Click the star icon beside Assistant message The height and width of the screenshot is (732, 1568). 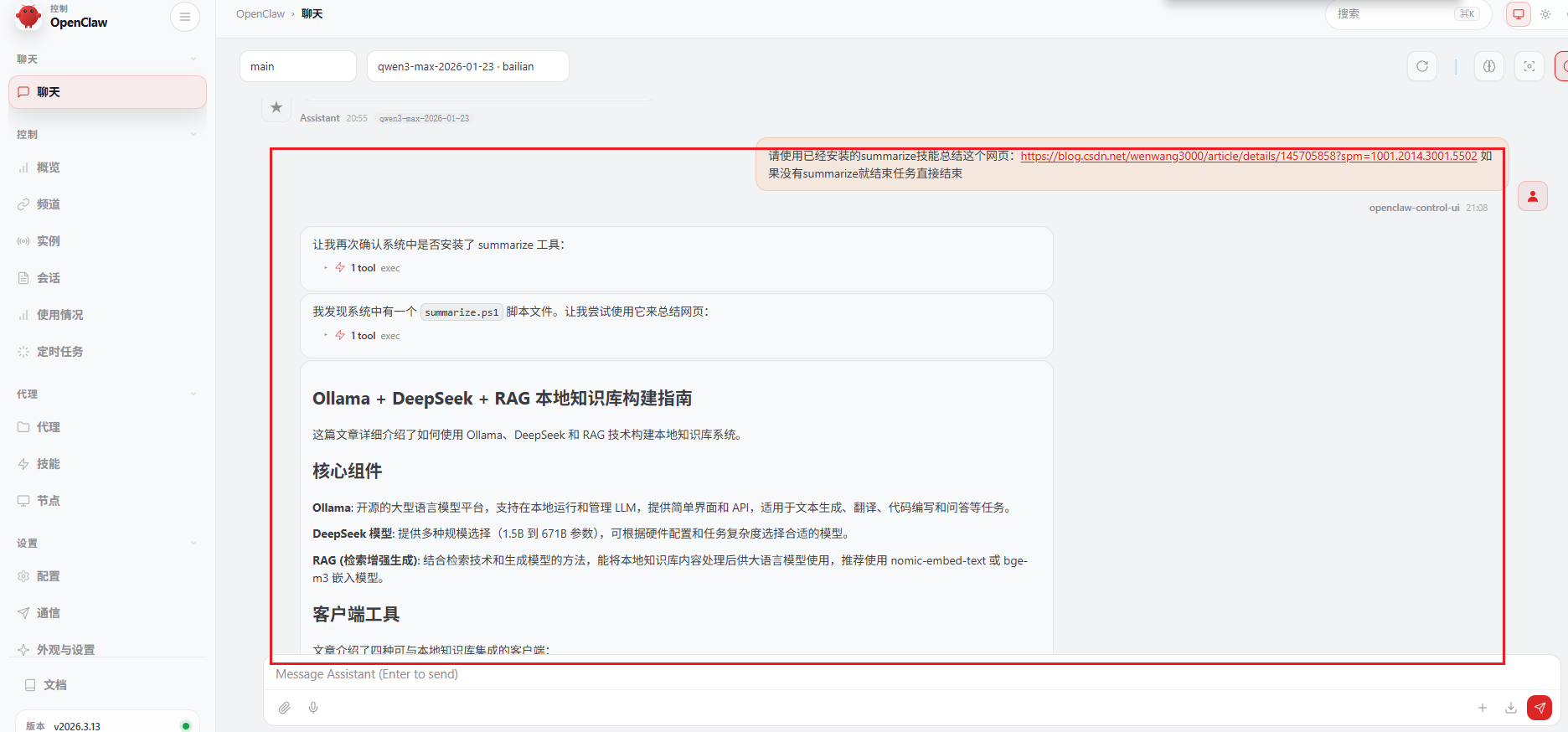276,107
